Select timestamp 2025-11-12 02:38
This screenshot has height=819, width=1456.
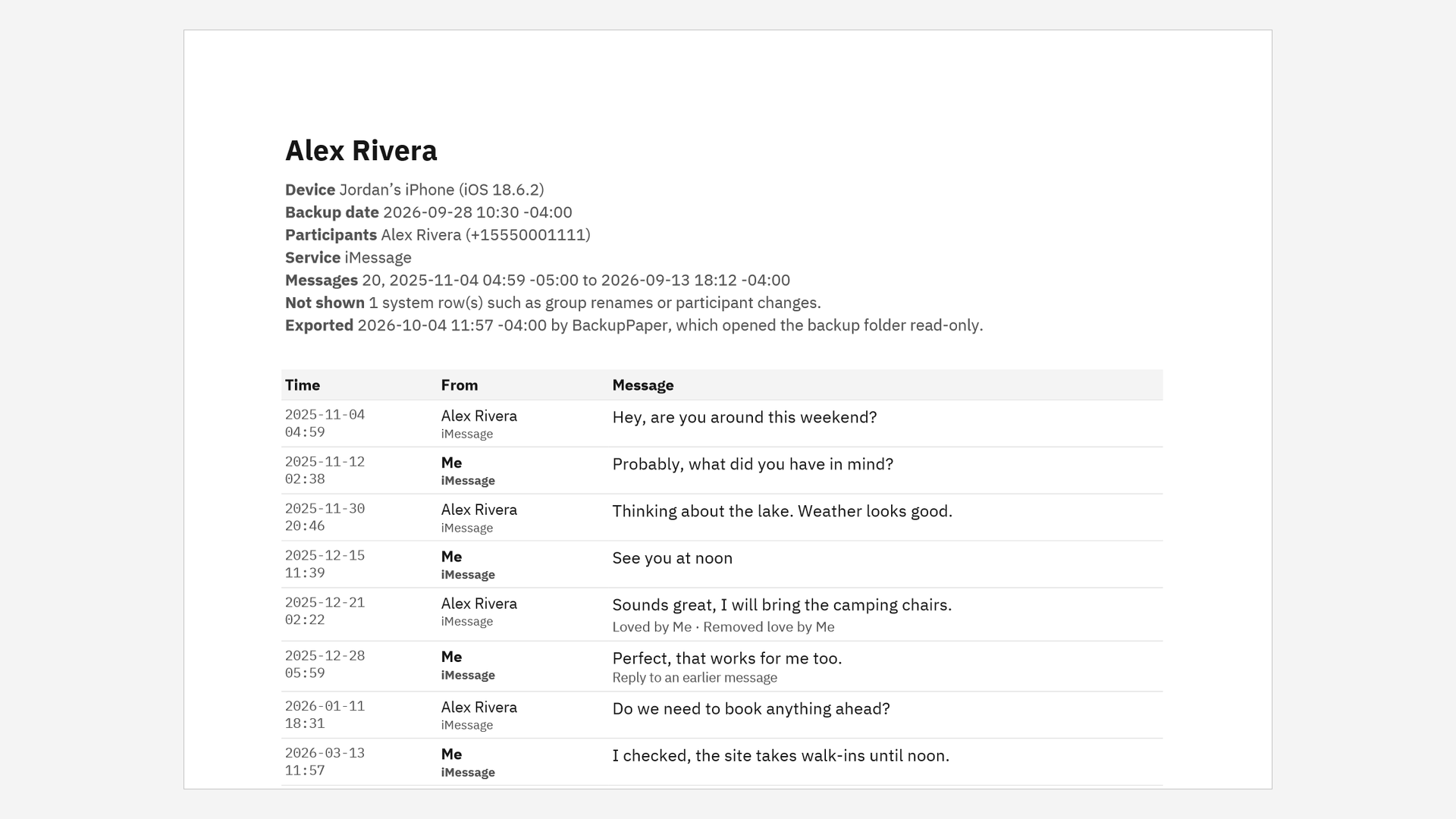[325, 470]
